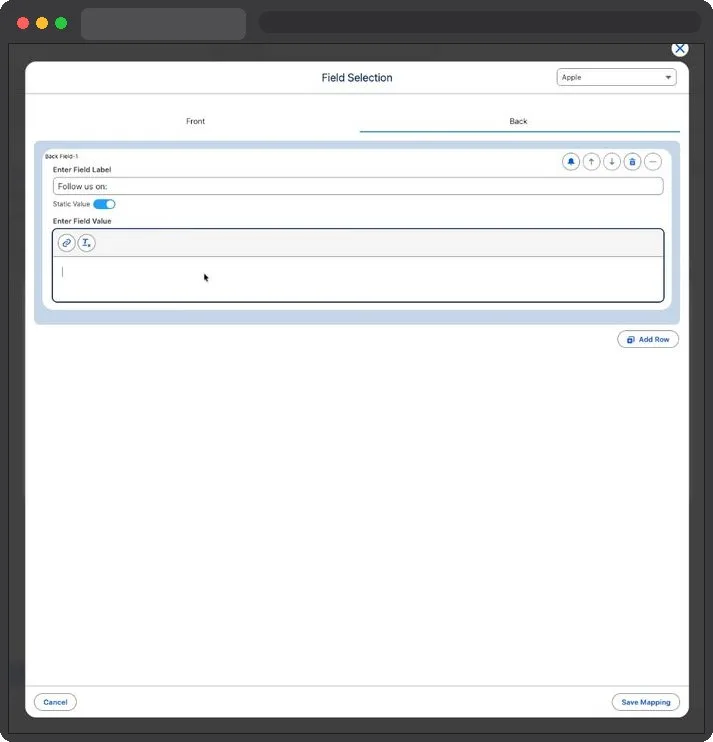The image size is (713, 742).
Task: Insert a link using the link icon
Action: point(66,243)
